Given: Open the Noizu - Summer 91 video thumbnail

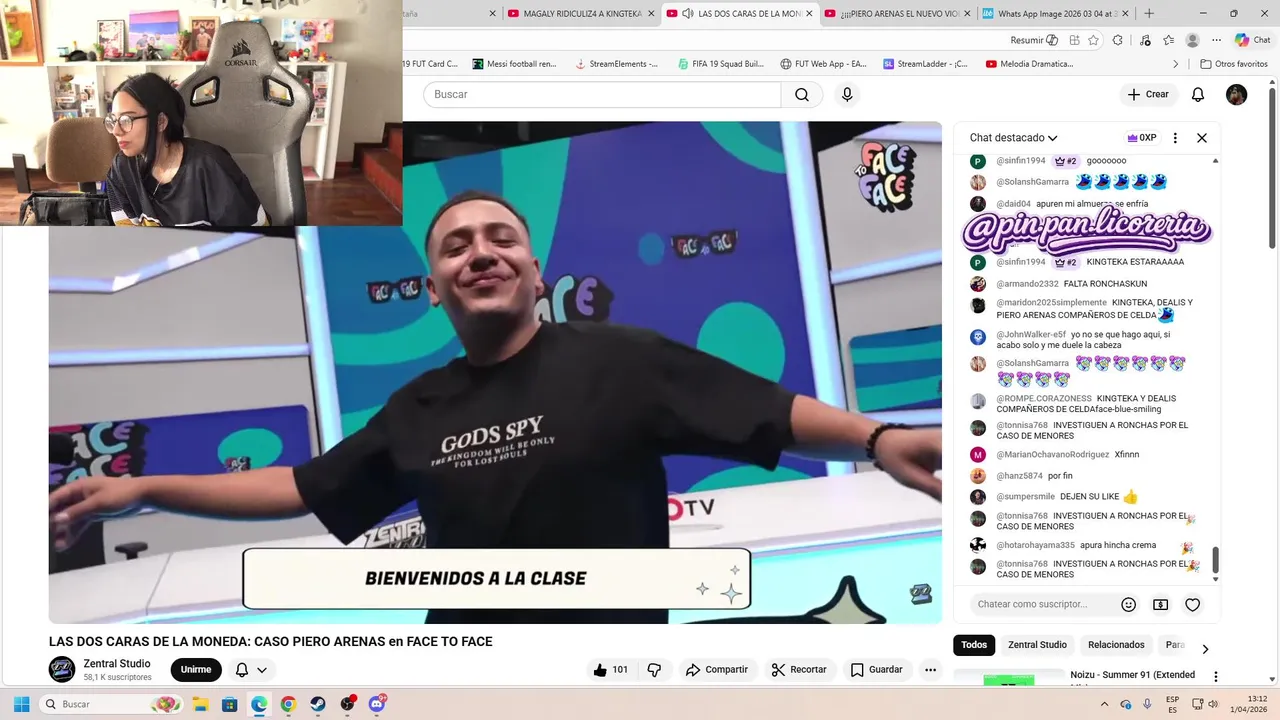Looking at the screenshot, I should tap(1009, 678).
